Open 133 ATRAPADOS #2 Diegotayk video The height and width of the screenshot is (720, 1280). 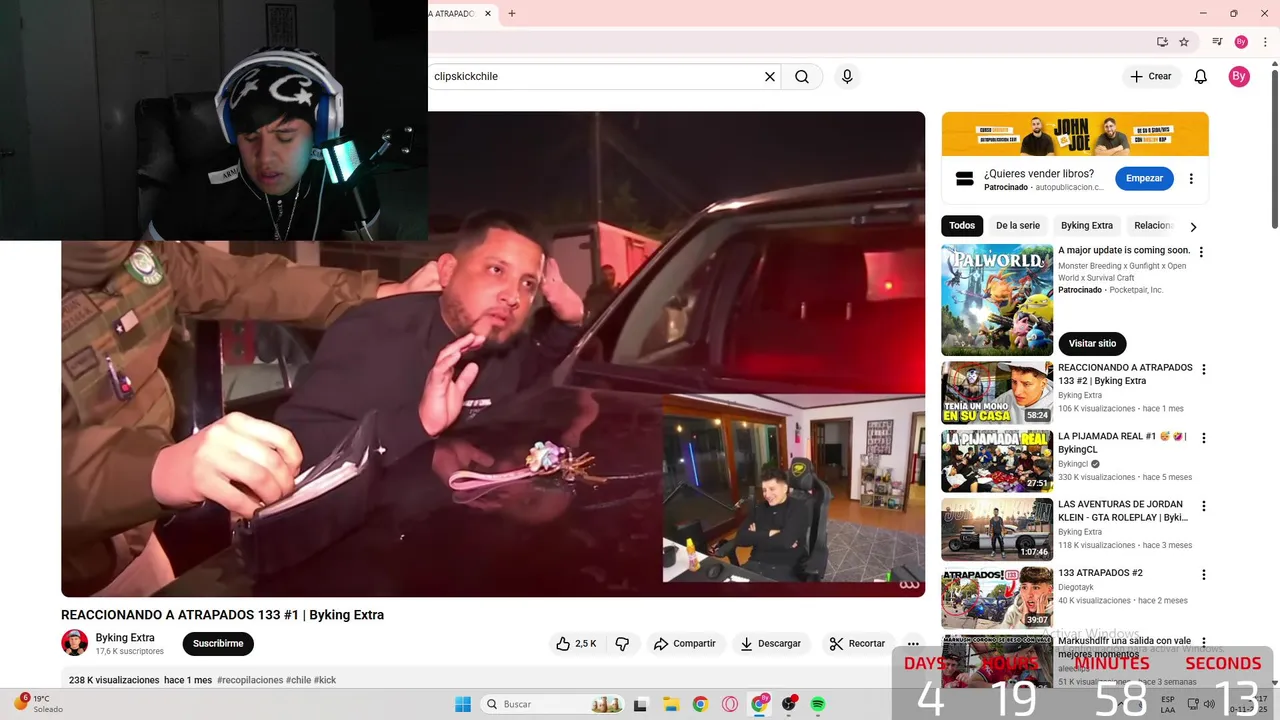click(997, 598)
